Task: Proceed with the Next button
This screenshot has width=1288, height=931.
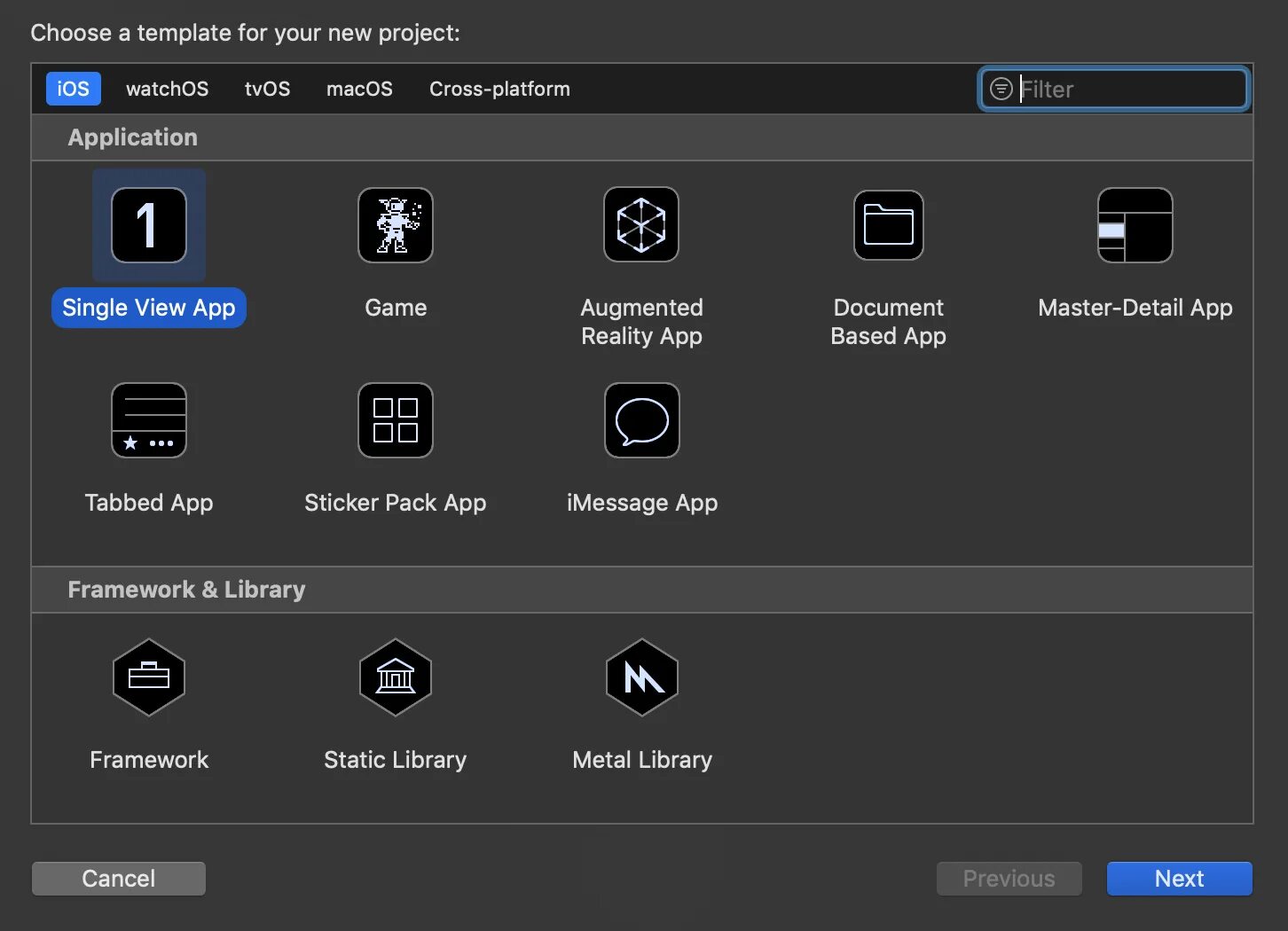Action: (x=1180, y=879)
